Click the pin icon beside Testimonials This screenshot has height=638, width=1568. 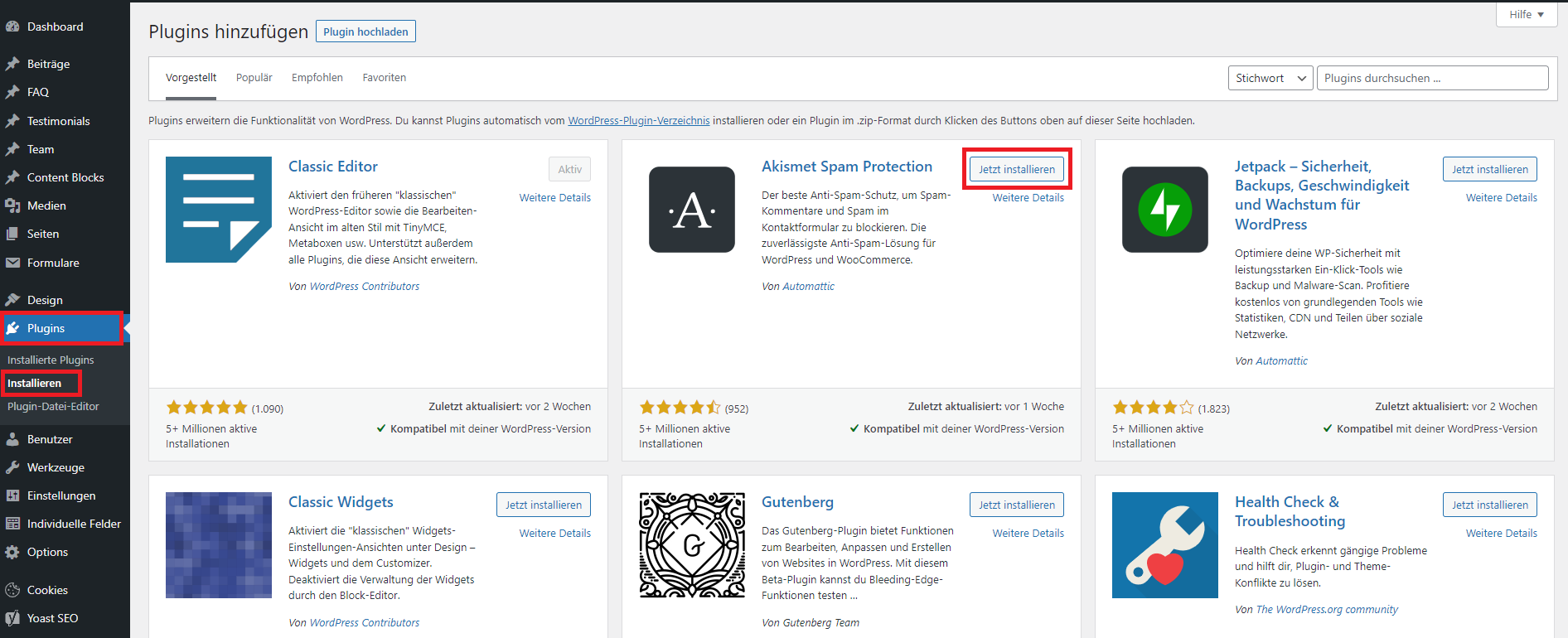[x=12, y=121]
